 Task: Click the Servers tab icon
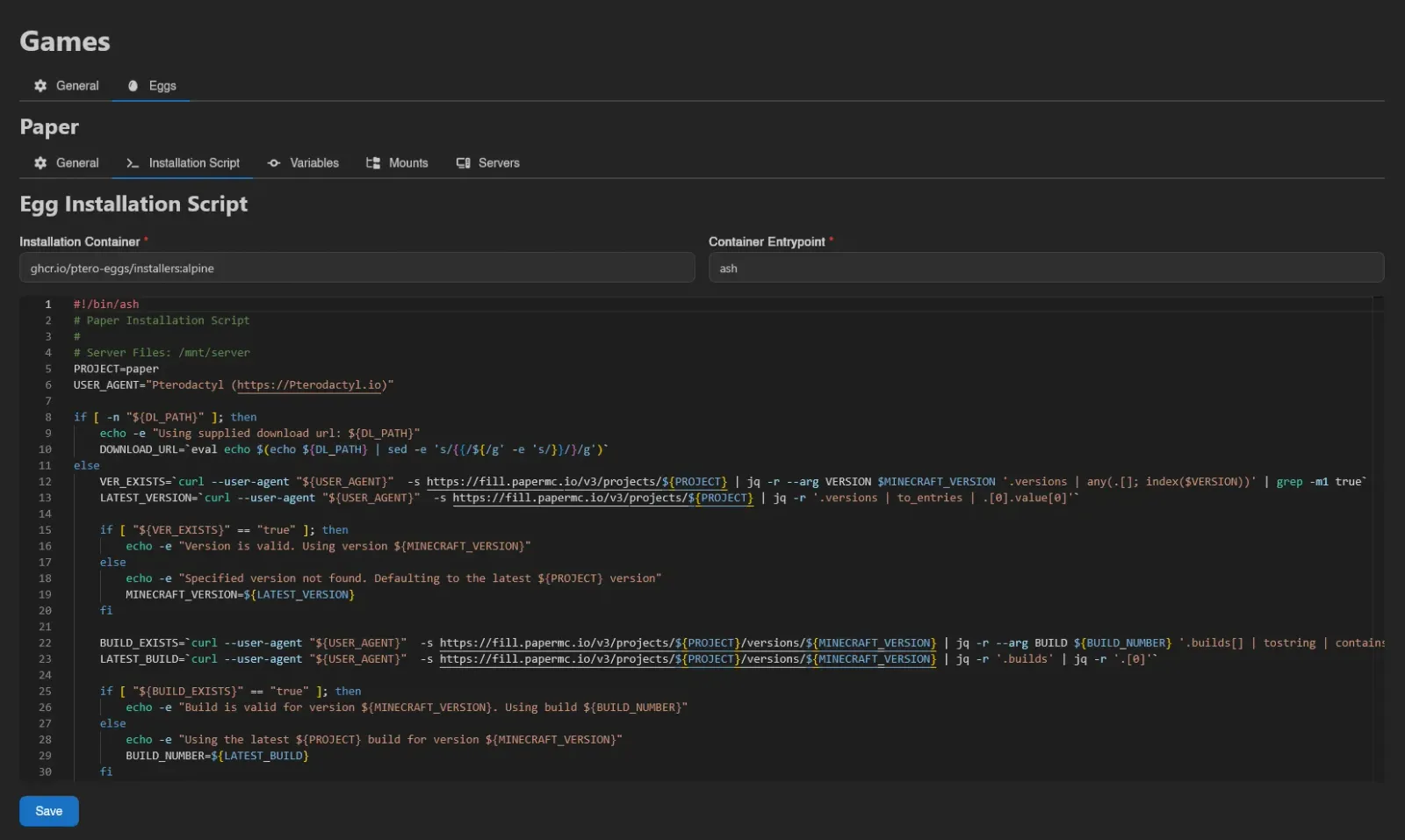[464, 163]
